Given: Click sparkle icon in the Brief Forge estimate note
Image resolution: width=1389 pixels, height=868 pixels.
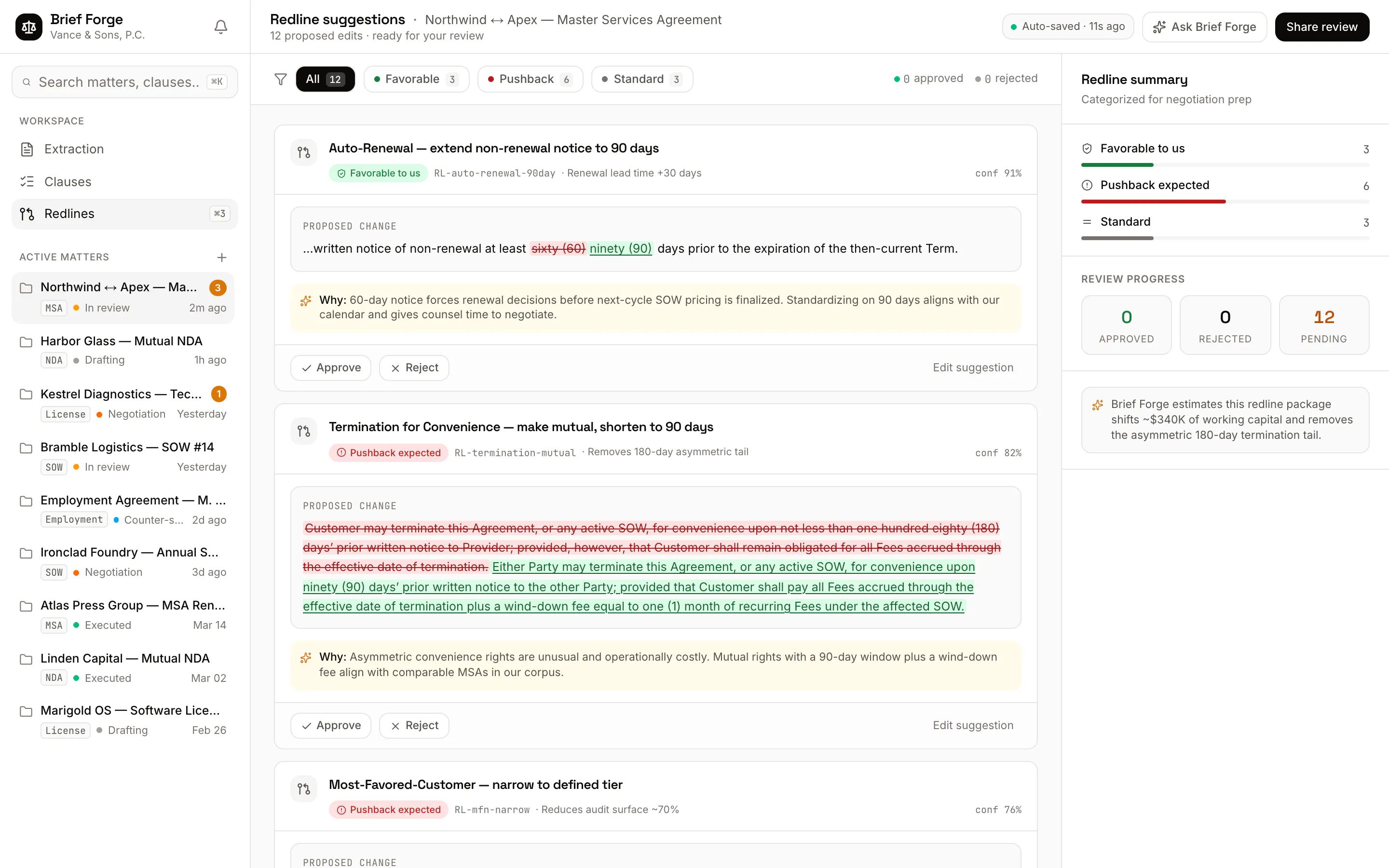Looking at the screenshot, I should coord(1098,405).
